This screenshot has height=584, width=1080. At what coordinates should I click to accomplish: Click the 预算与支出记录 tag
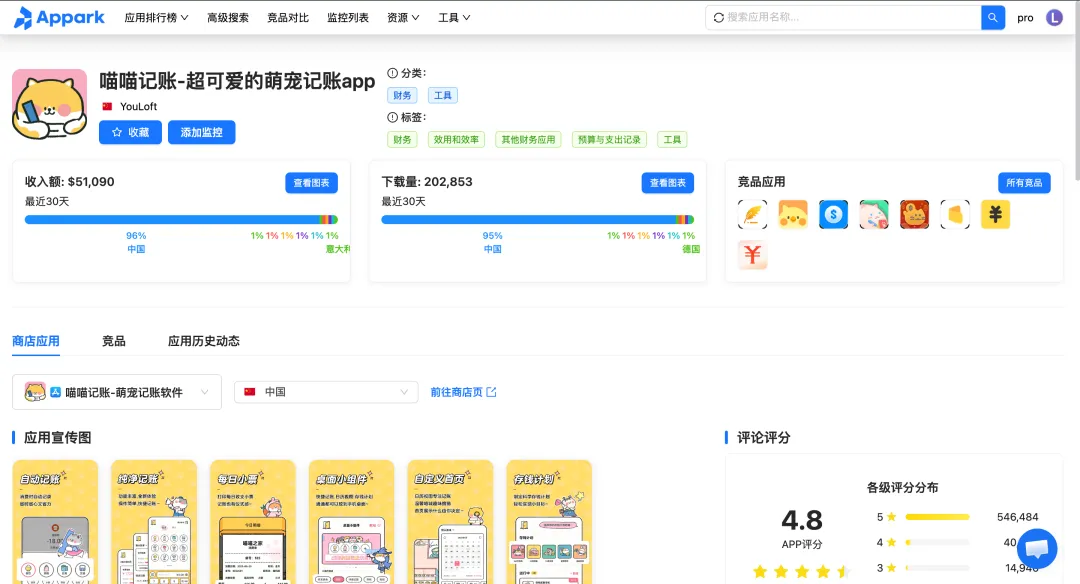click(610, 139)
